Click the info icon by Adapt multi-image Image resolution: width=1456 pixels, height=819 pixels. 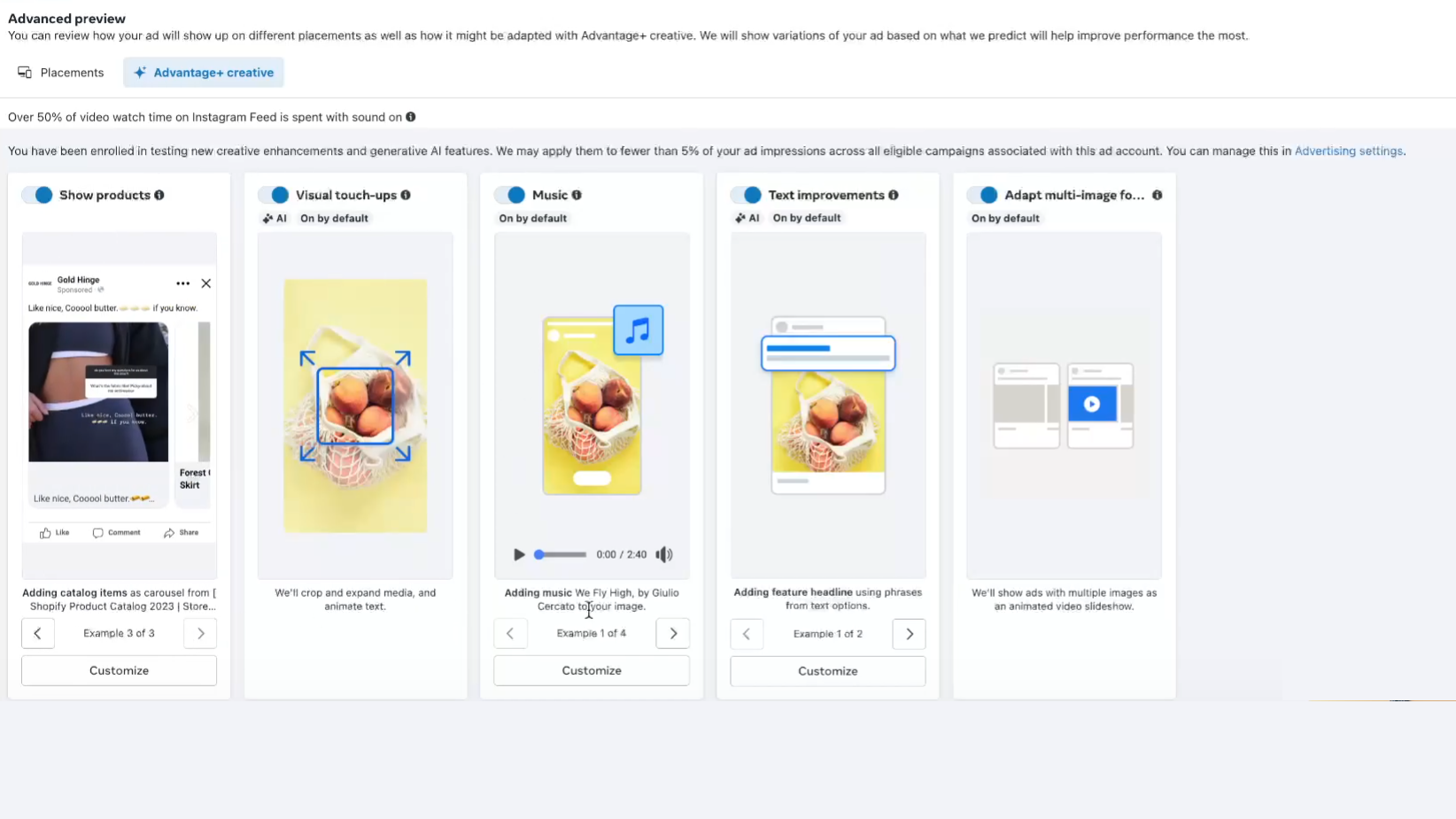1157,195
